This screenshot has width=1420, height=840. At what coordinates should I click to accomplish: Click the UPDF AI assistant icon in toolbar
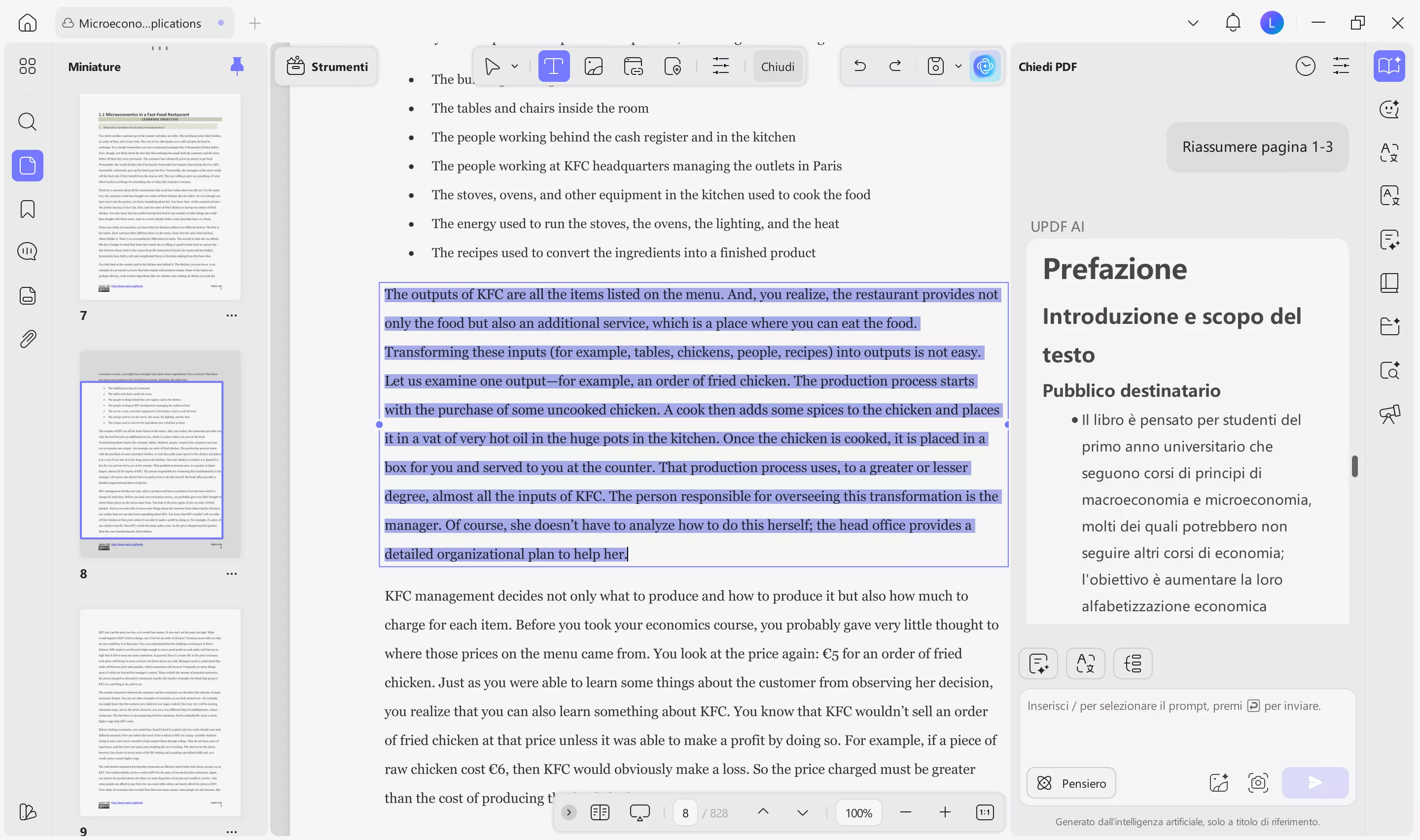tap(984, 66)
